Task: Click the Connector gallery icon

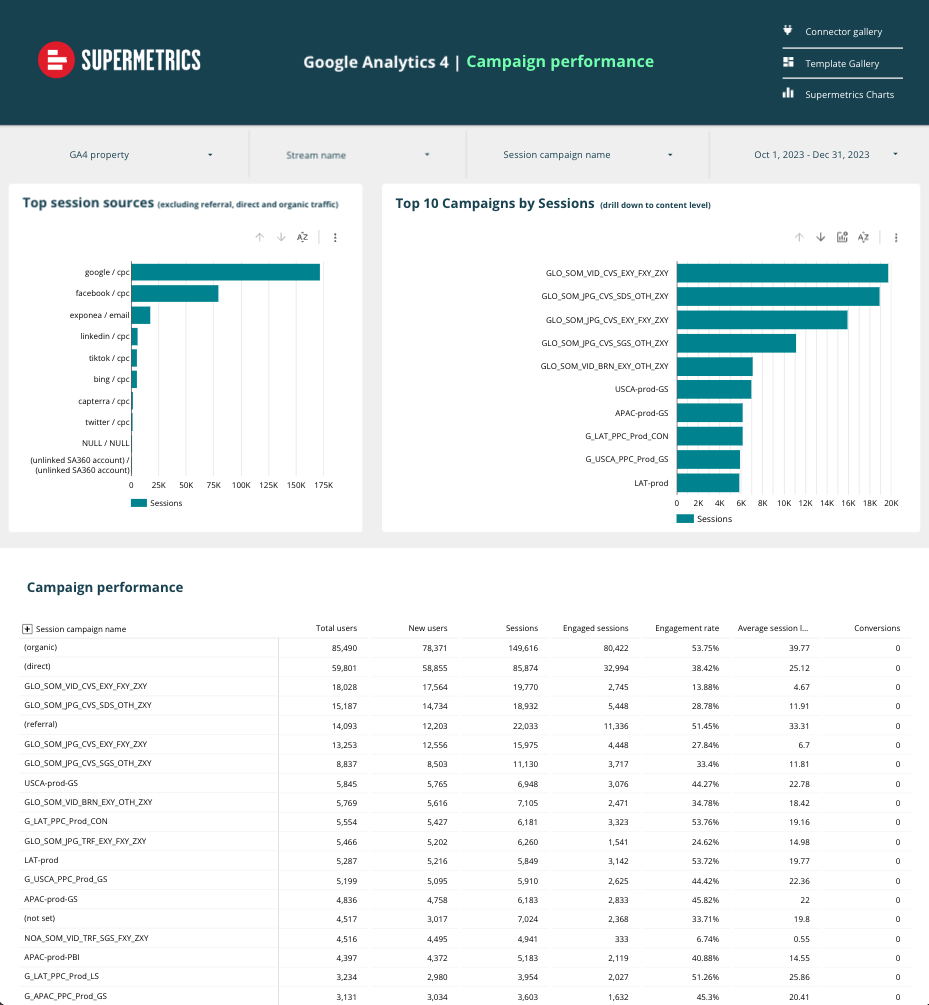Action: [789, 30]
